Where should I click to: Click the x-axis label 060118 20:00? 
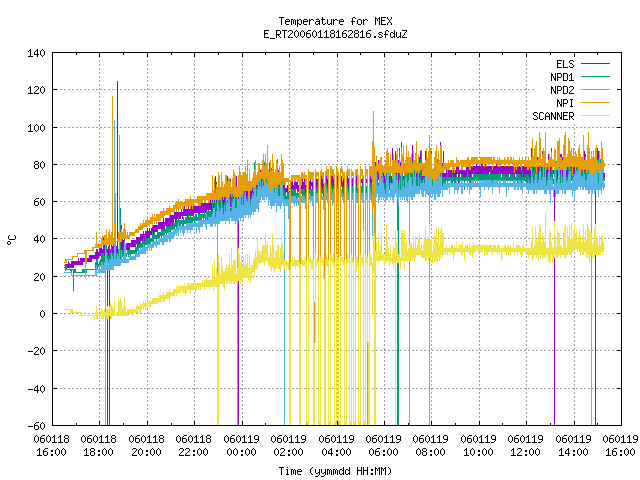click(x=147, y=446)
